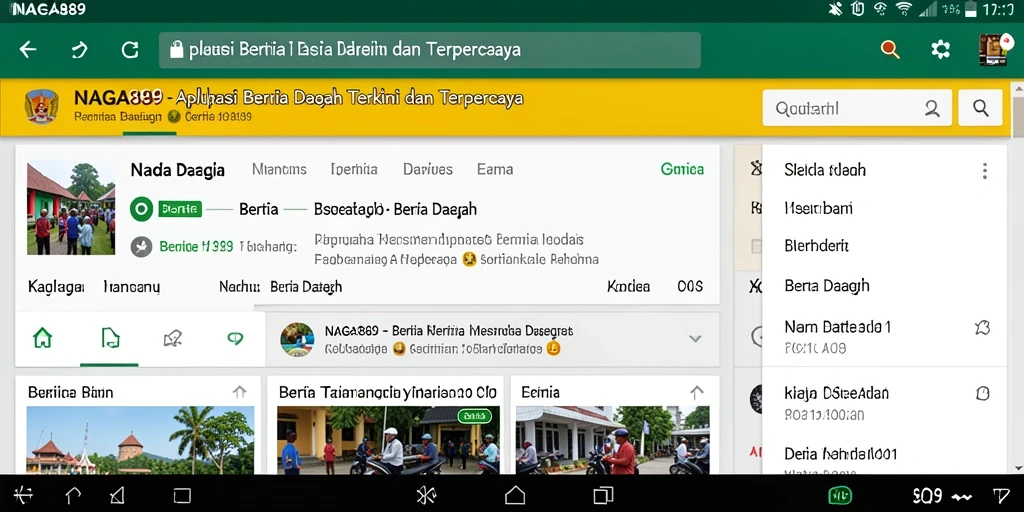1024x512 pixels.
Task: Click the page scrollbar up arrow
Action: tap(1017, 88)
